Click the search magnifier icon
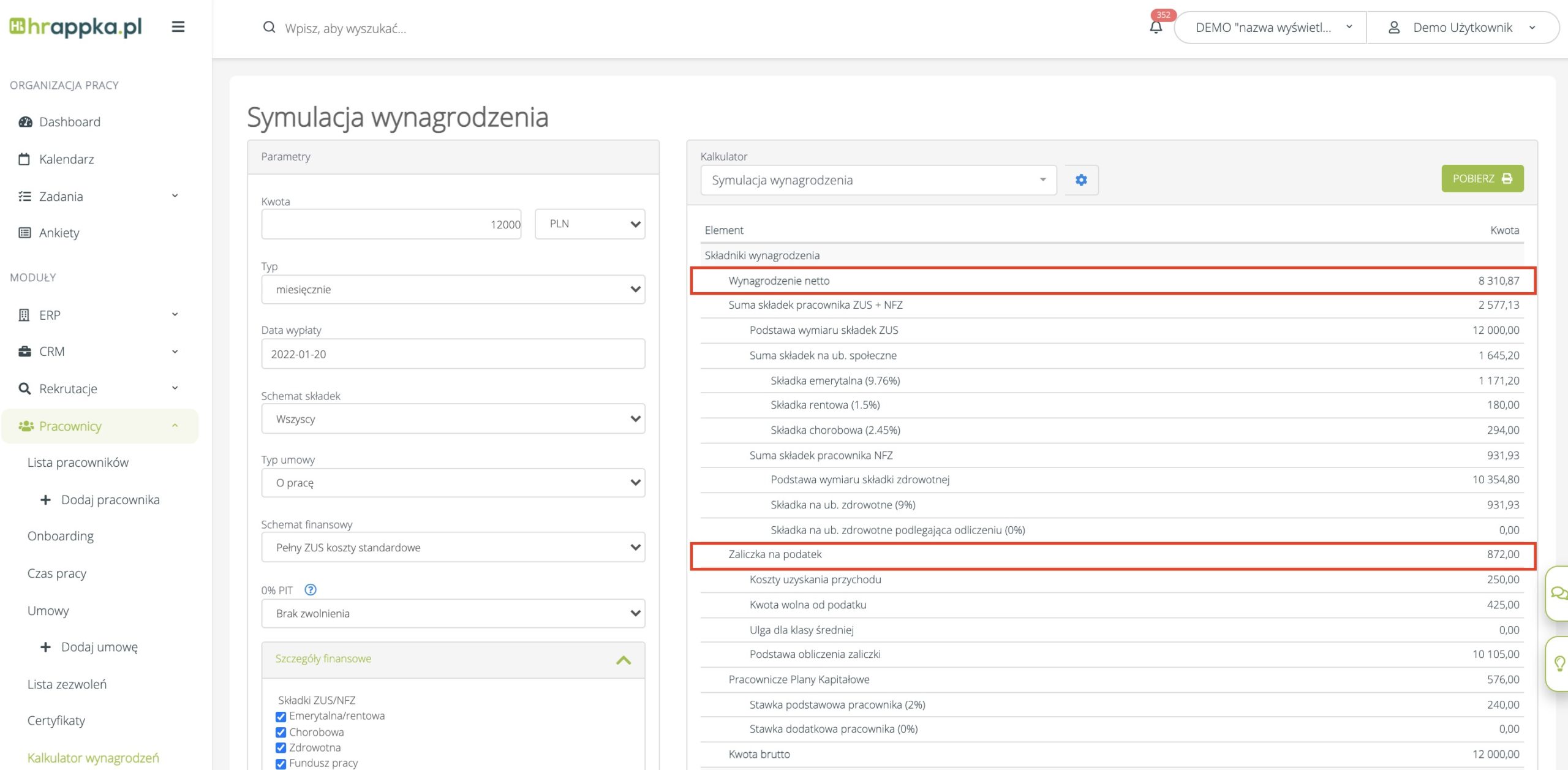Screen dimensions: 1568x770 point(269,28)
